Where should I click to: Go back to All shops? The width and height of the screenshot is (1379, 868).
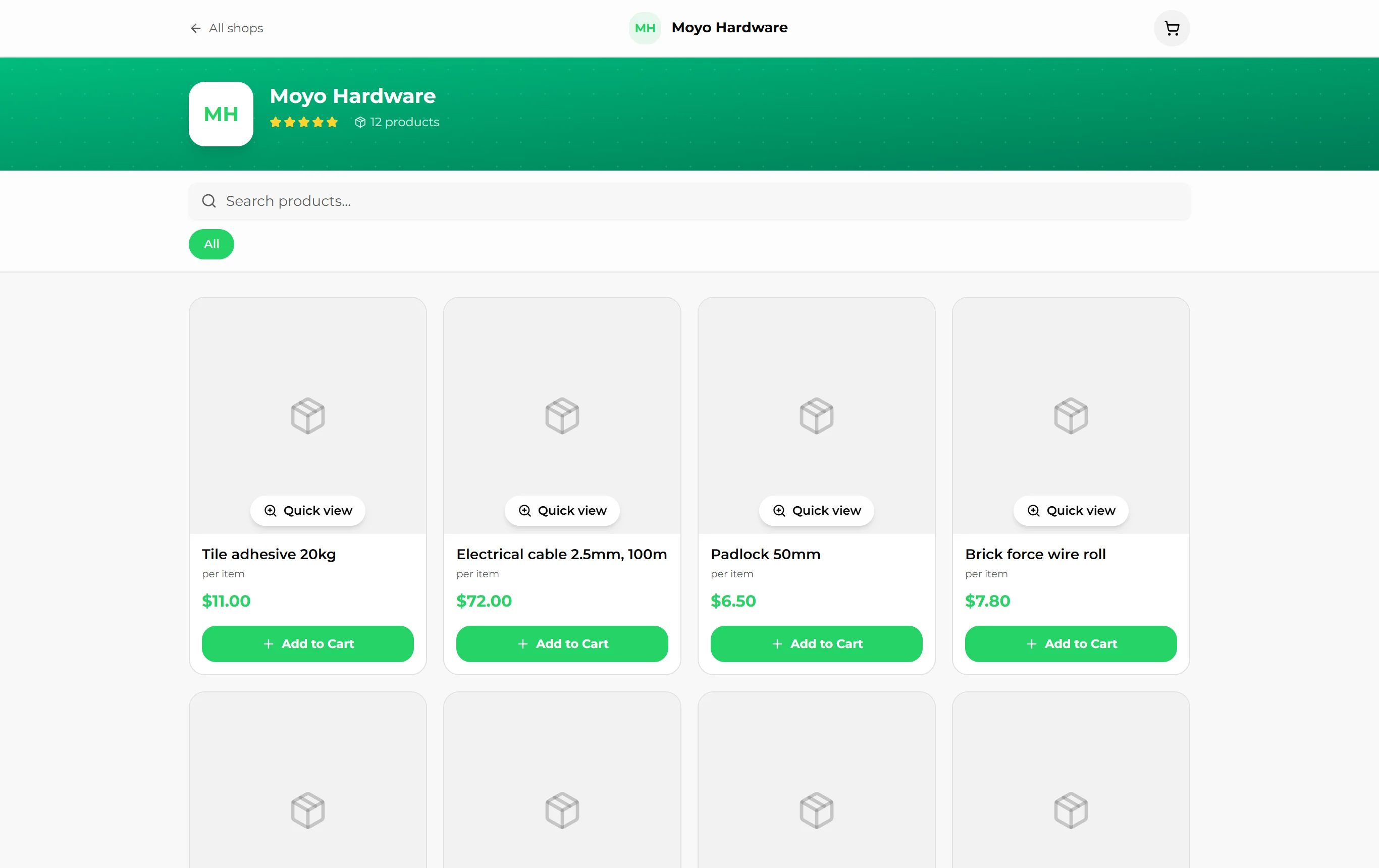tap(226, 28)
